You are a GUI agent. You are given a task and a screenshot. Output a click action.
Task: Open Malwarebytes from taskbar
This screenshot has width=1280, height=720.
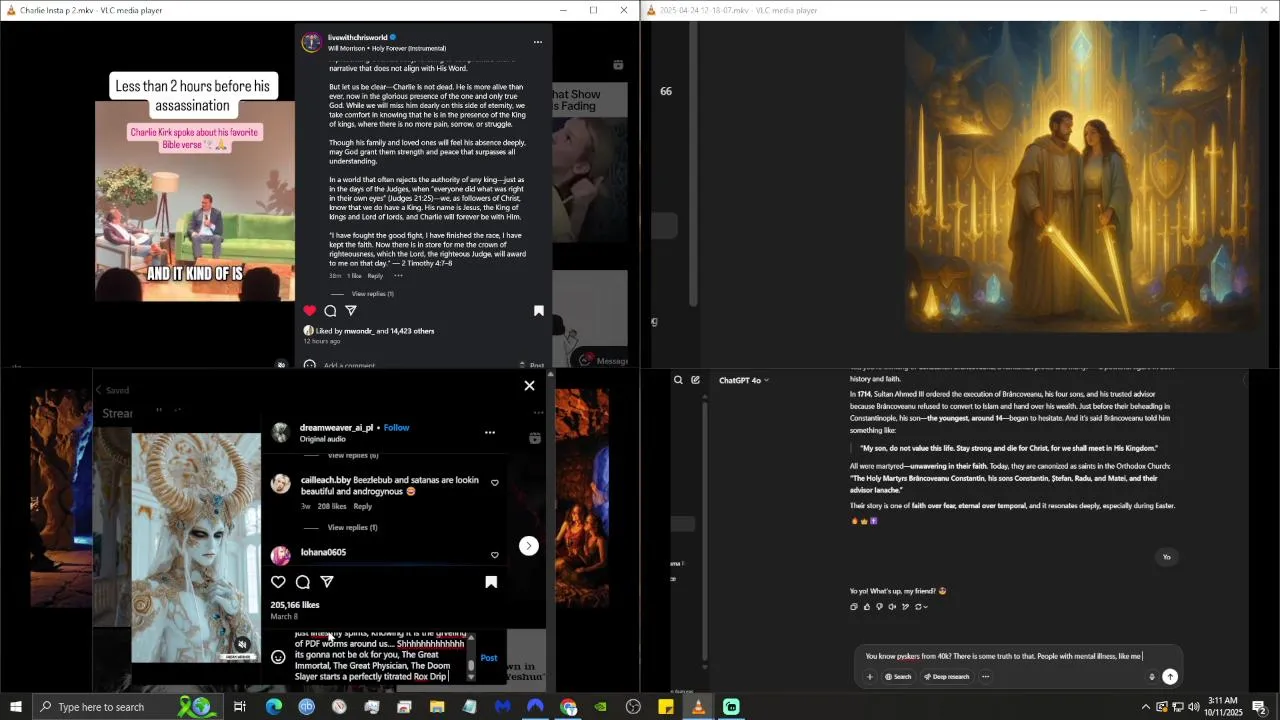[x=502, y=707]
